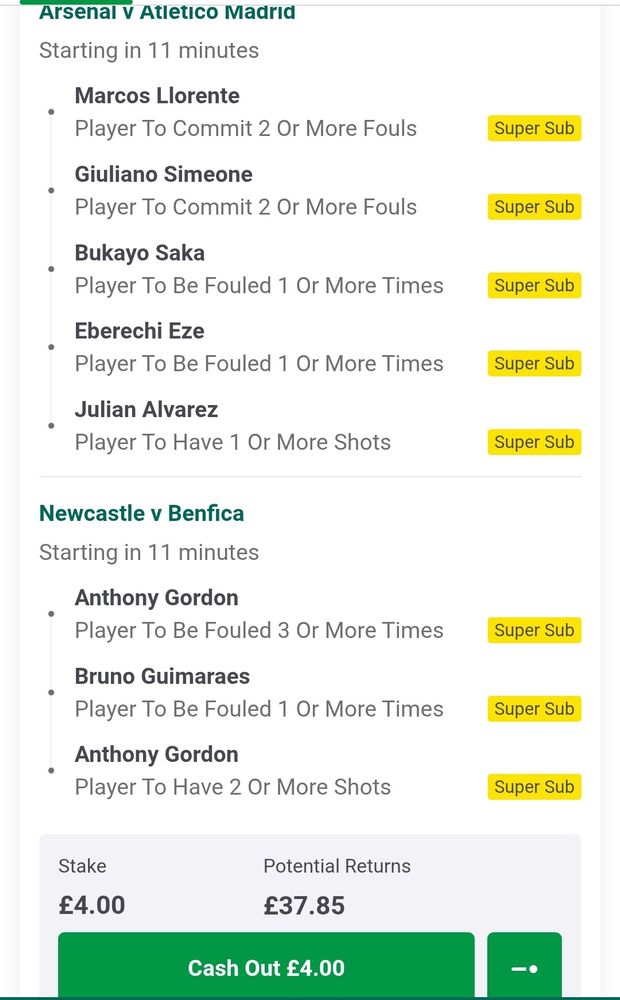620x1000 pixels.
Task: Select Marcos Llorente player name
Action: [157, 96]
